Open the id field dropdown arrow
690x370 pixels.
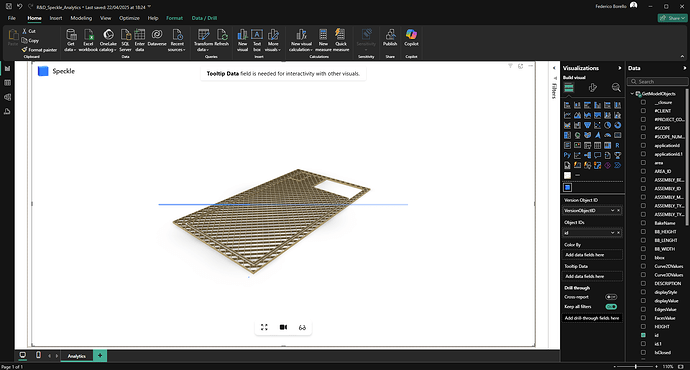pos(612,233)
